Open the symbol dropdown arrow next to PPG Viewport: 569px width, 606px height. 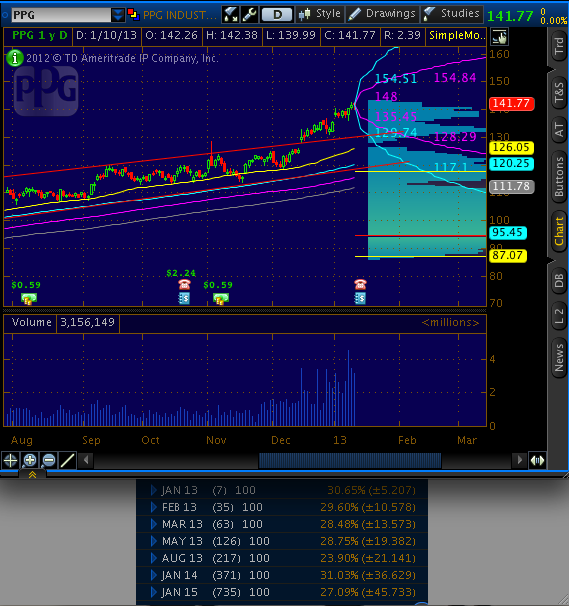pyautogui.click(x=118, y=15)
